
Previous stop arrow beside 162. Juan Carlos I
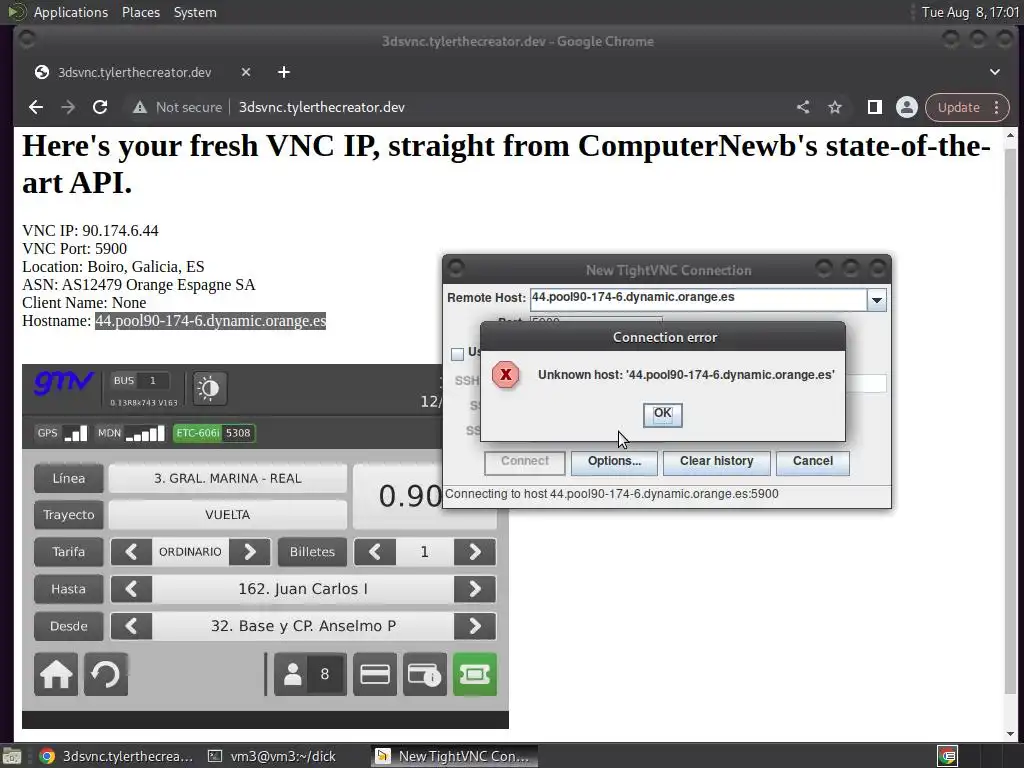[x=131, y=589]
